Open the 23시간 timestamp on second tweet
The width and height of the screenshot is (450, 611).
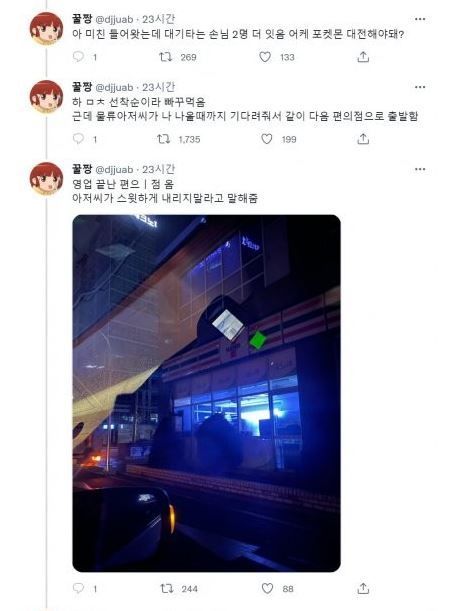click(158, 87)
